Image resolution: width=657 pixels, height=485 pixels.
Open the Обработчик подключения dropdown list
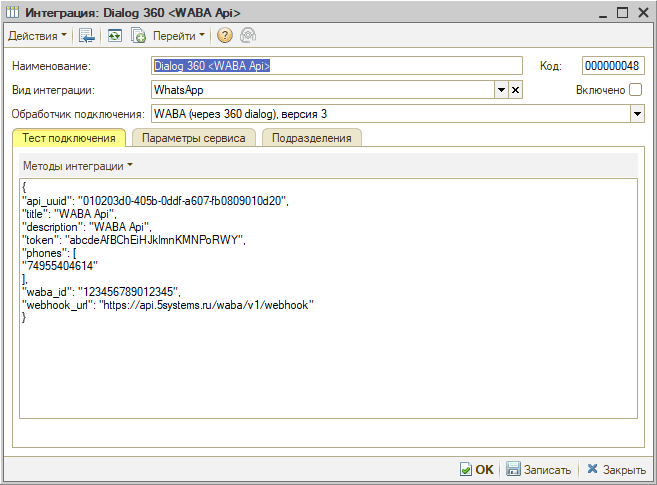click(637, 114)
